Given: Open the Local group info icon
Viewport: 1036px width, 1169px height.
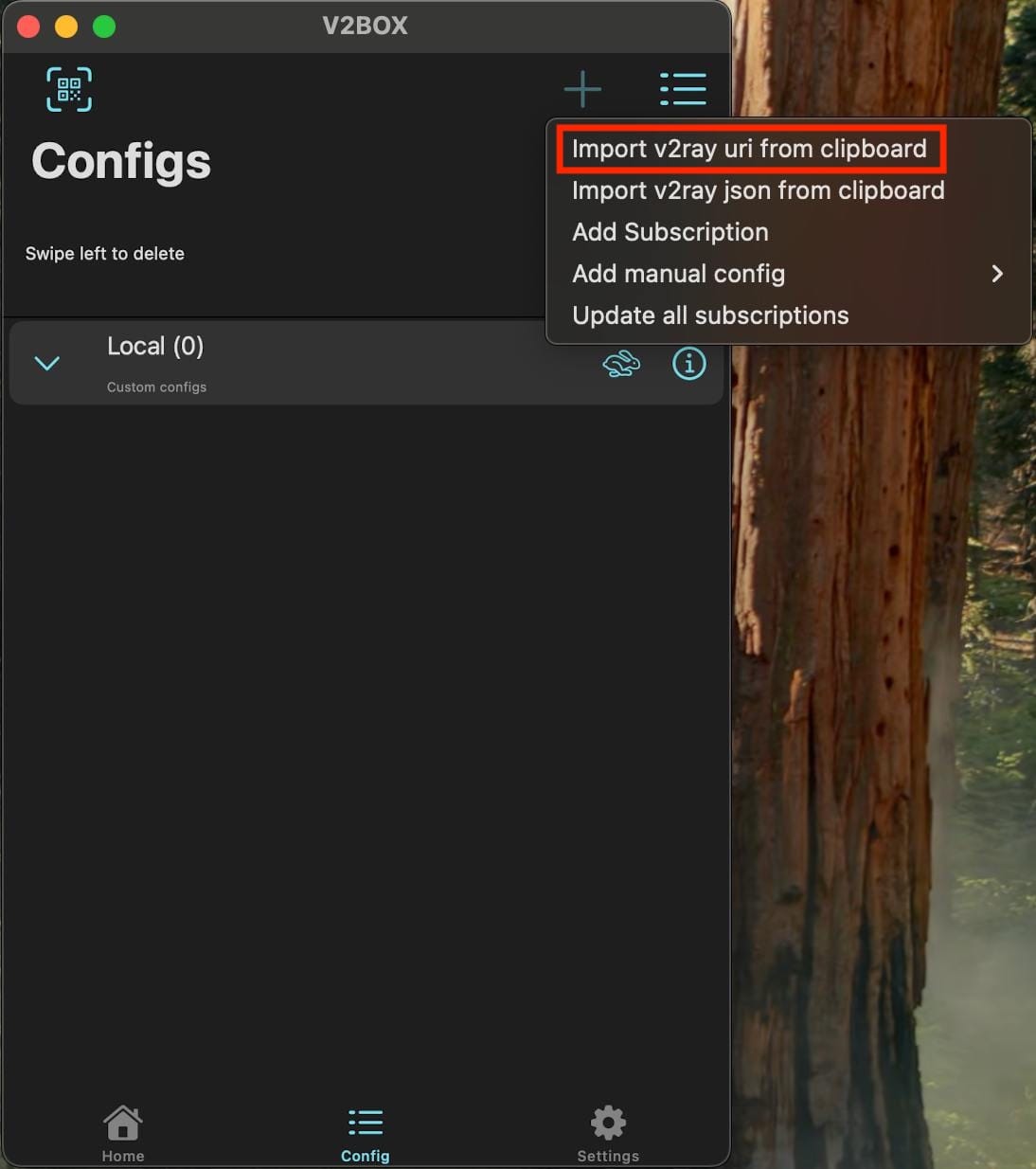Looking at the screenshot, I should click(688, 364).
